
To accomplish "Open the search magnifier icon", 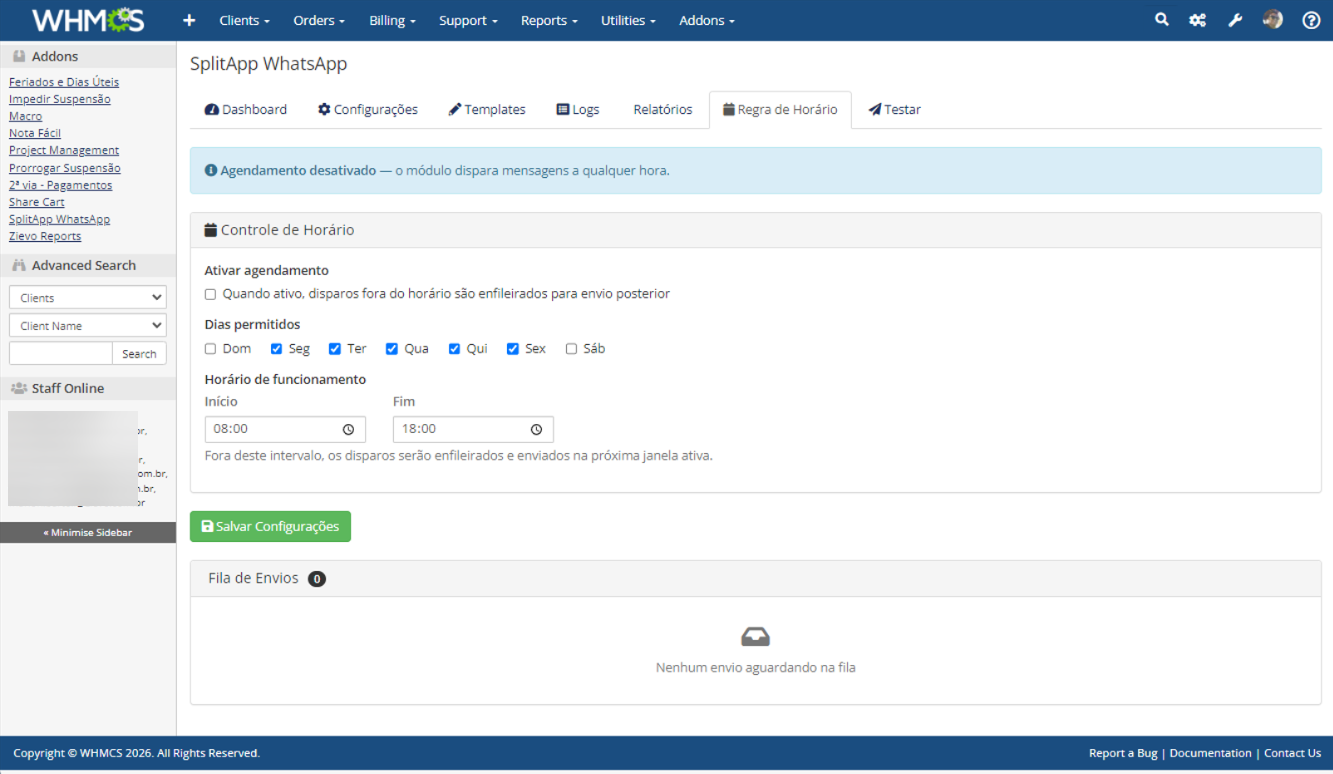I will point(1161,20).
